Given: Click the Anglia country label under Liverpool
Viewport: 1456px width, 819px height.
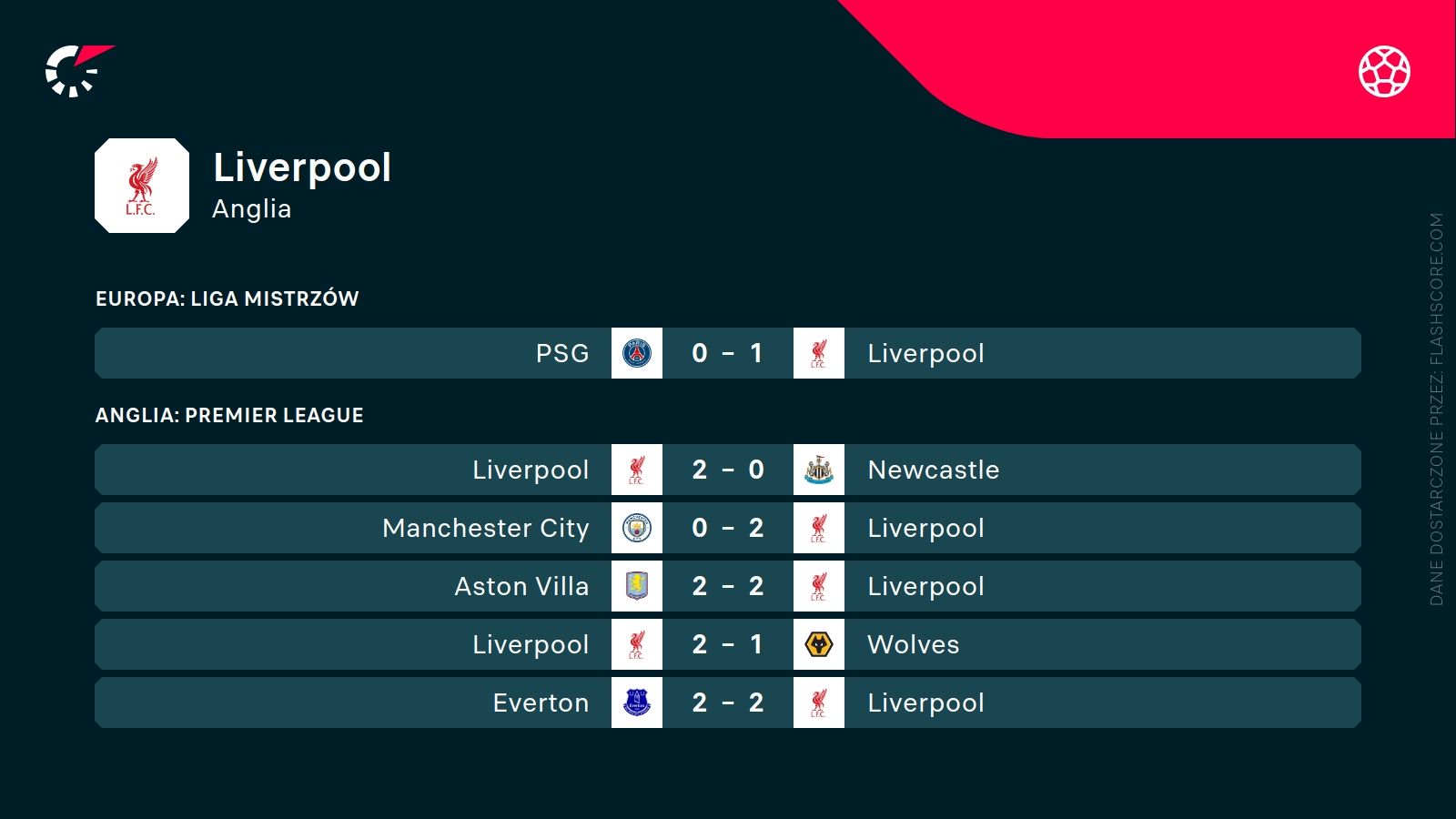Looking at the screenshot, I should pyautogui.click(x=252, y=209).
